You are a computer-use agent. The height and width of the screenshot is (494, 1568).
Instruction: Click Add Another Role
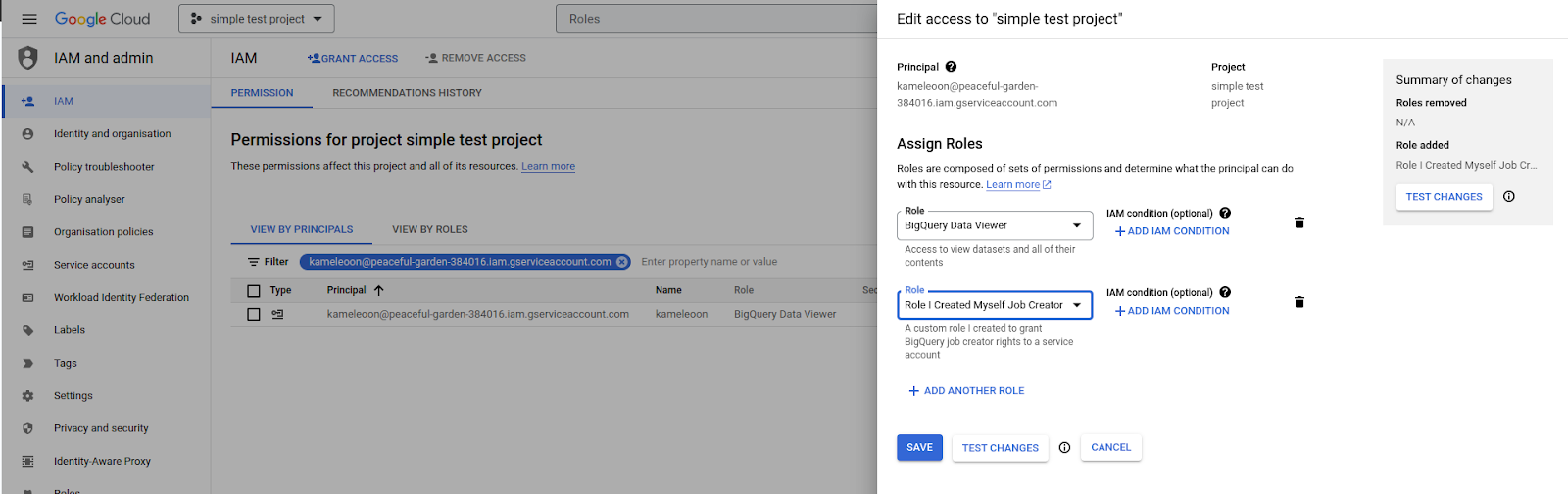pyautogui.click(x=966, y=391)
